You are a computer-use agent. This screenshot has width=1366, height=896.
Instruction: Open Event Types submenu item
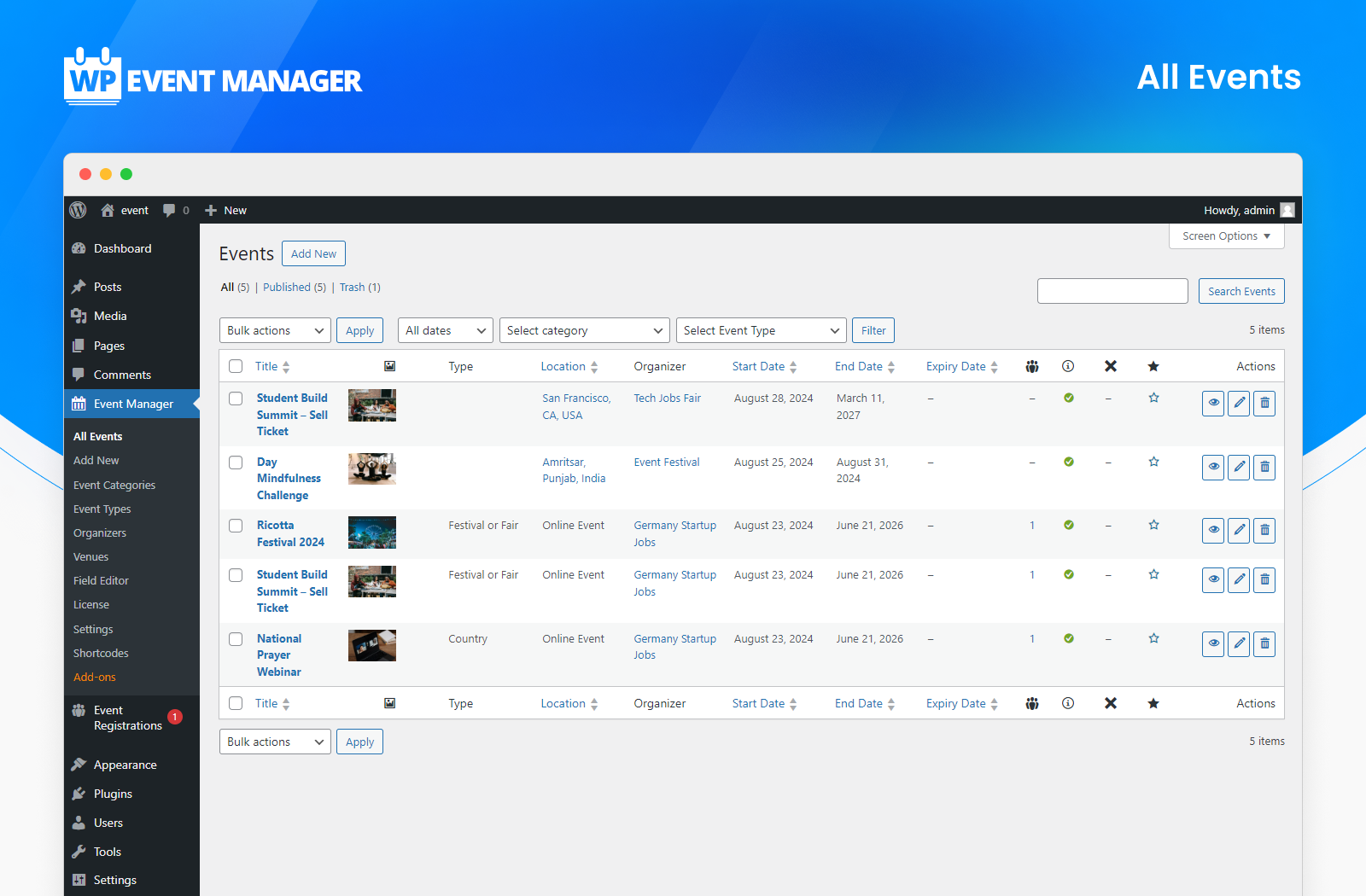(102, 509)
